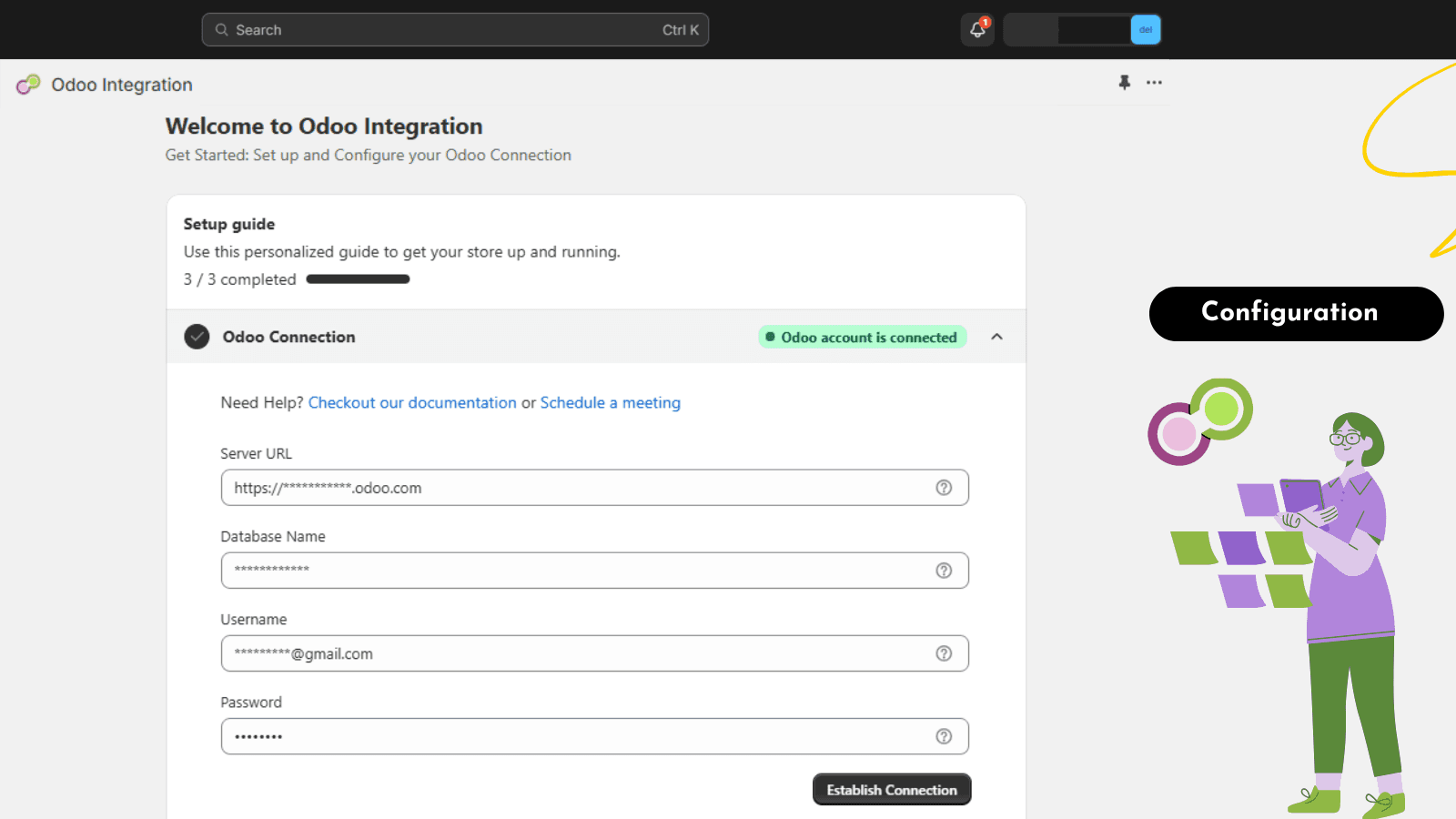Show help for the Database Name field
This screenshot has width=1456, height=819.
click(x=944, y=571)
